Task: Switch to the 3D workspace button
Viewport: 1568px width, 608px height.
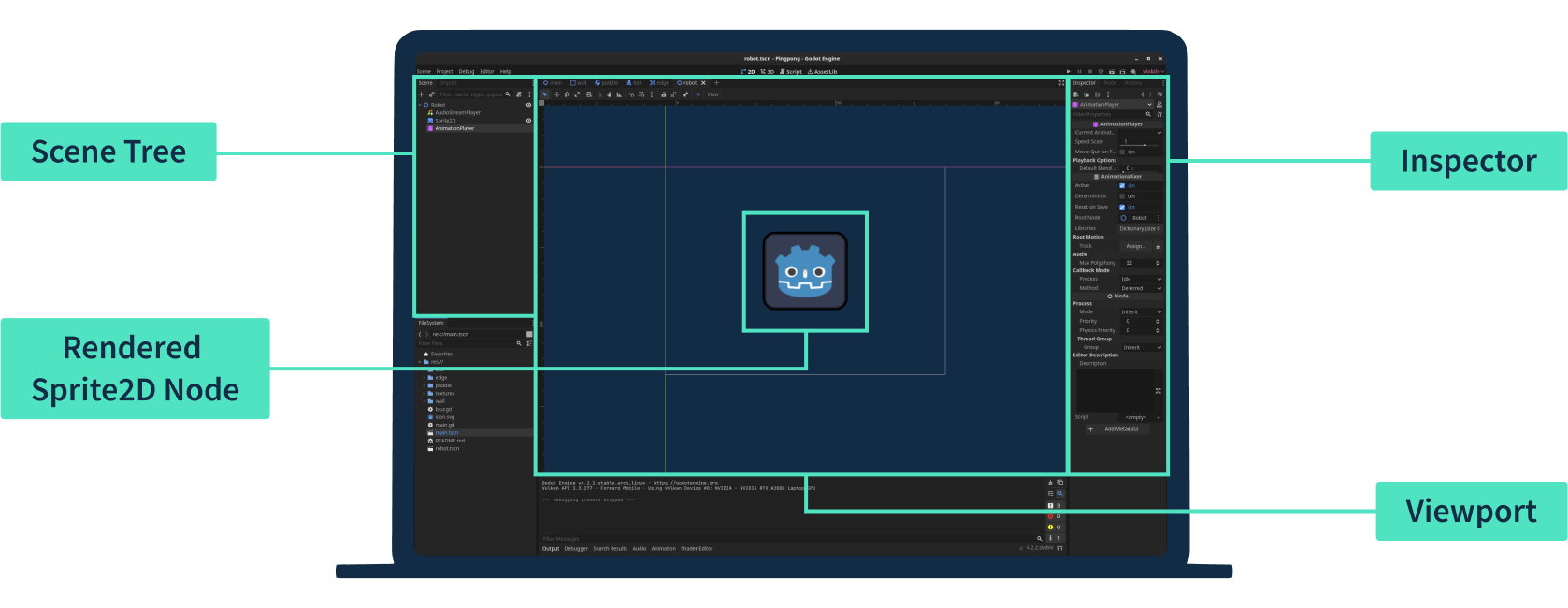Action: point(768,71)
